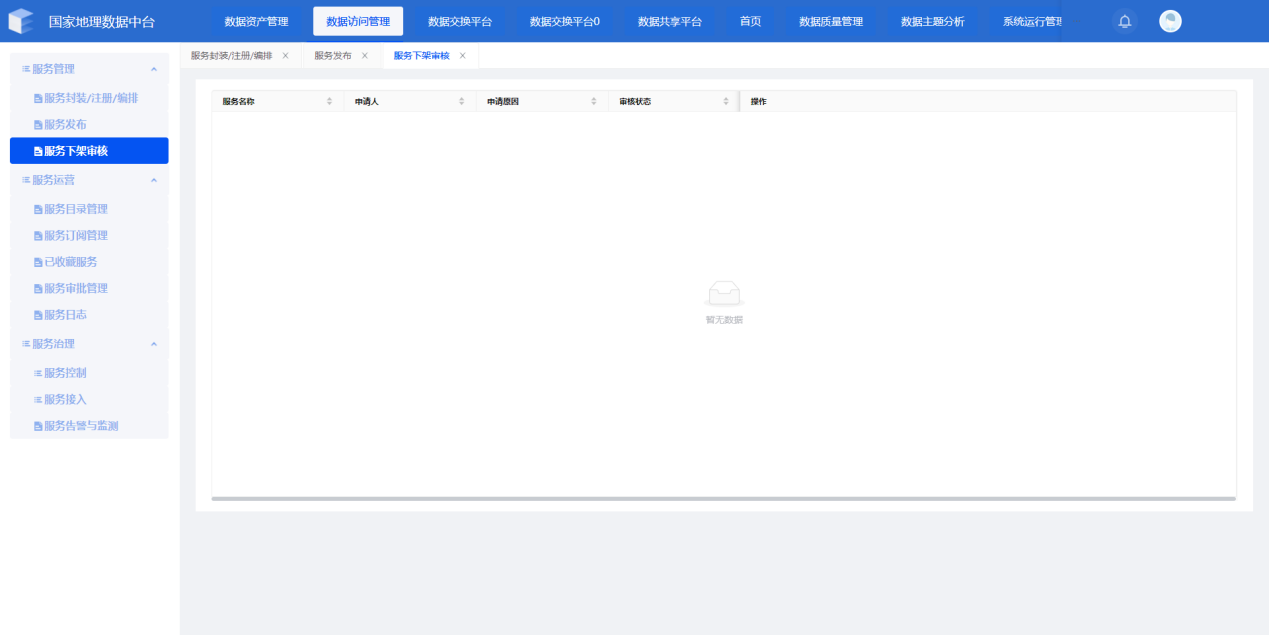Sort by 服务名称 column arrows
Screen dimensions: 1269x635
pyautogui.click(x=329, y=101)
